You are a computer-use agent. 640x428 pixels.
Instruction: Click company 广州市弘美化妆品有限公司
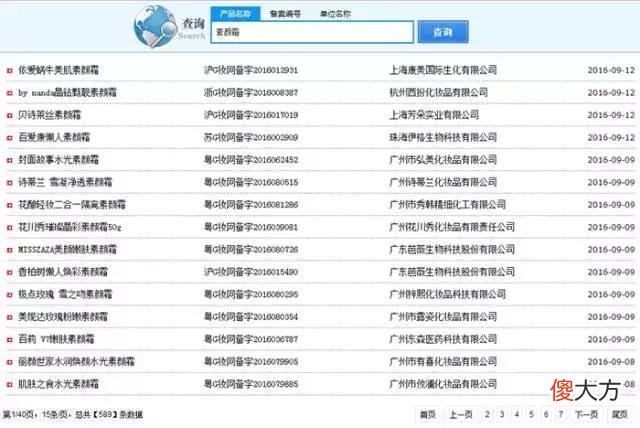pyautogui.click(x=443, y=160)
